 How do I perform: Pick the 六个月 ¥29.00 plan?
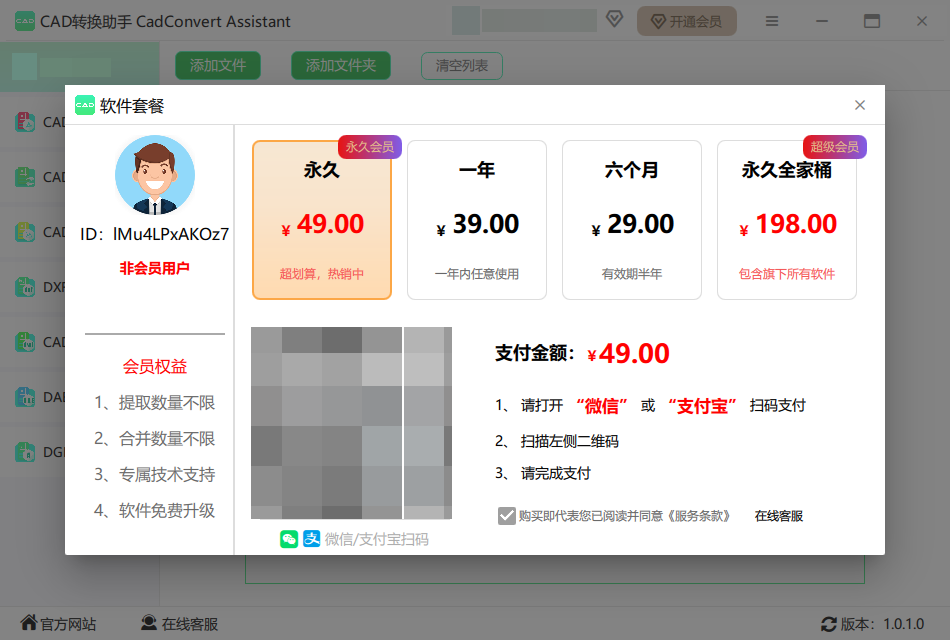click(632, 220)
